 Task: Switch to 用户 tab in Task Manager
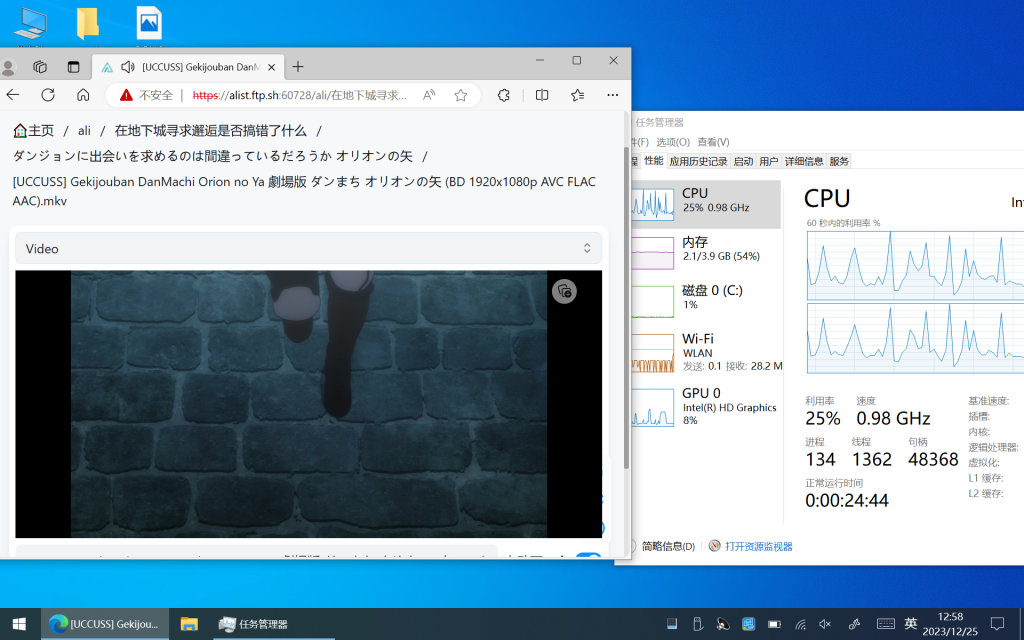(x=769, y=161)
